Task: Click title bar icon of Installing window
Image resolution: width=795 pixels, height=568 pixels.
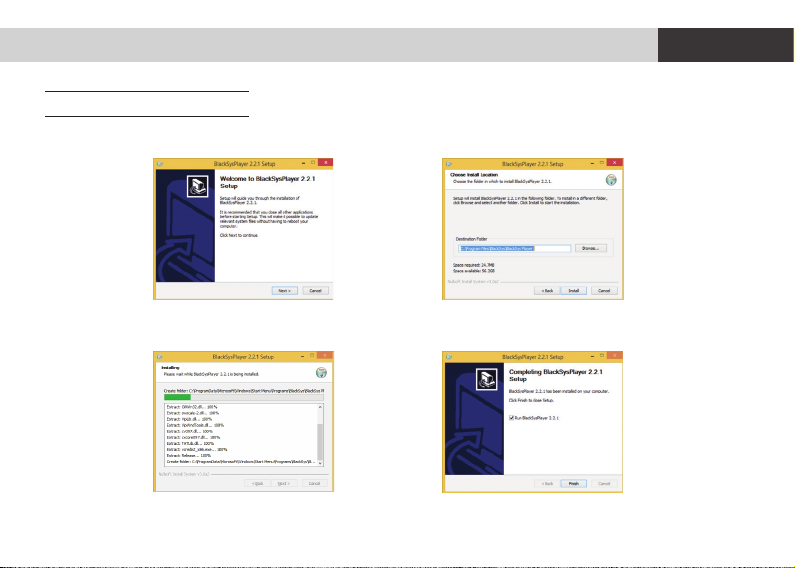Action: pyautogui.click(x=160, y=357)
